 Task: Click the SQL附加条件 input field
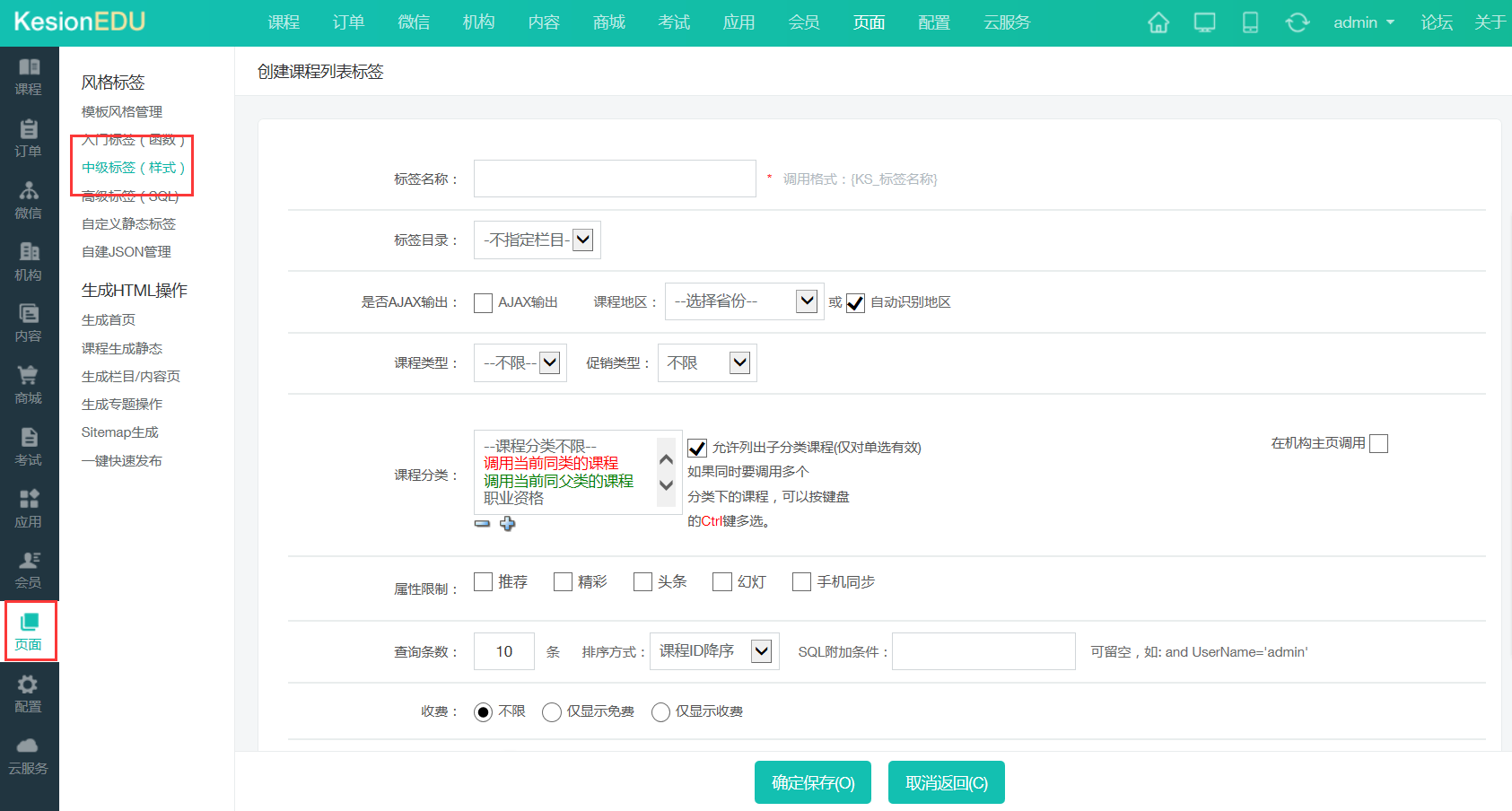coord(983,651)
